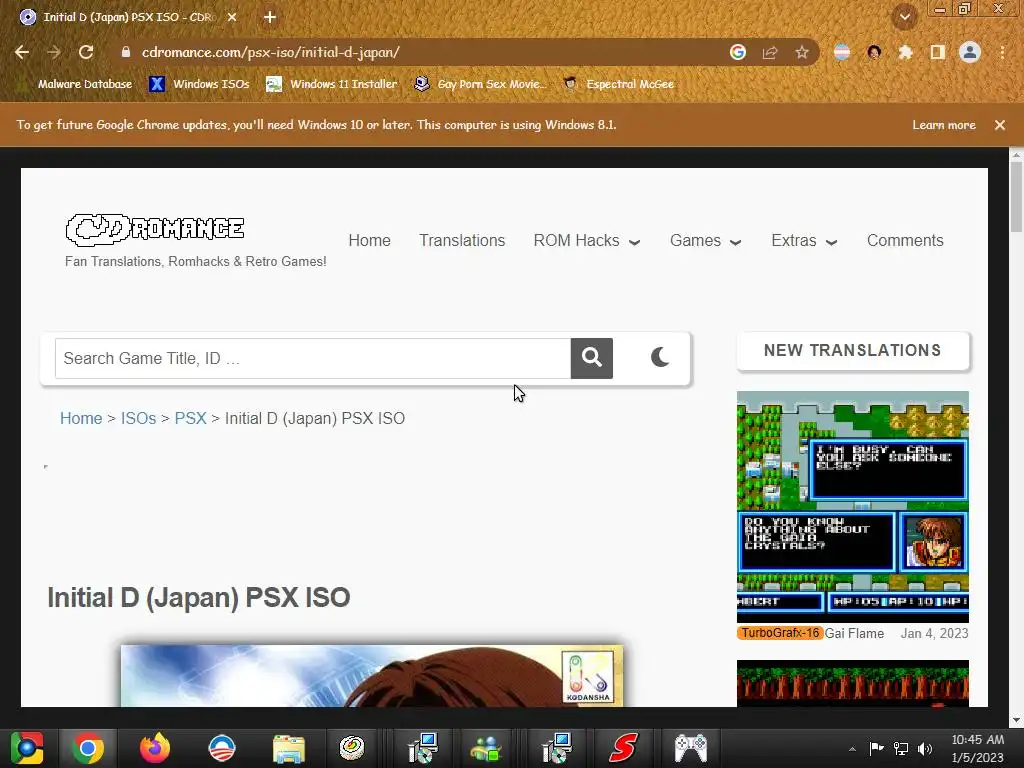The height and width of the screenshot is (768, 1024).
Task: Open the Home nav menu item
Action: tap(370, 240)
